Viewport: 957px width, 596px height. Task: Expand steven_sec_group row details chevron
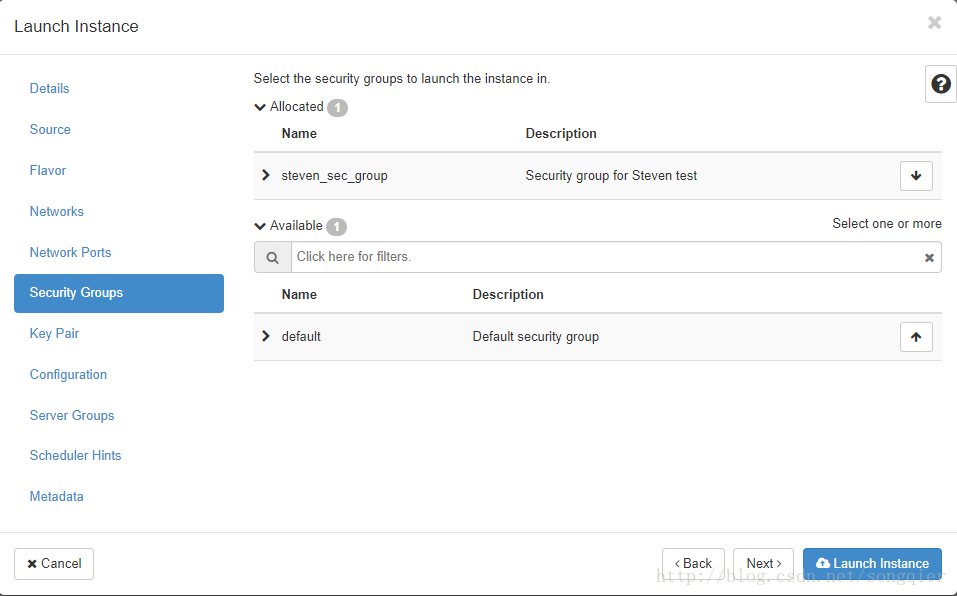pos(265,175)
